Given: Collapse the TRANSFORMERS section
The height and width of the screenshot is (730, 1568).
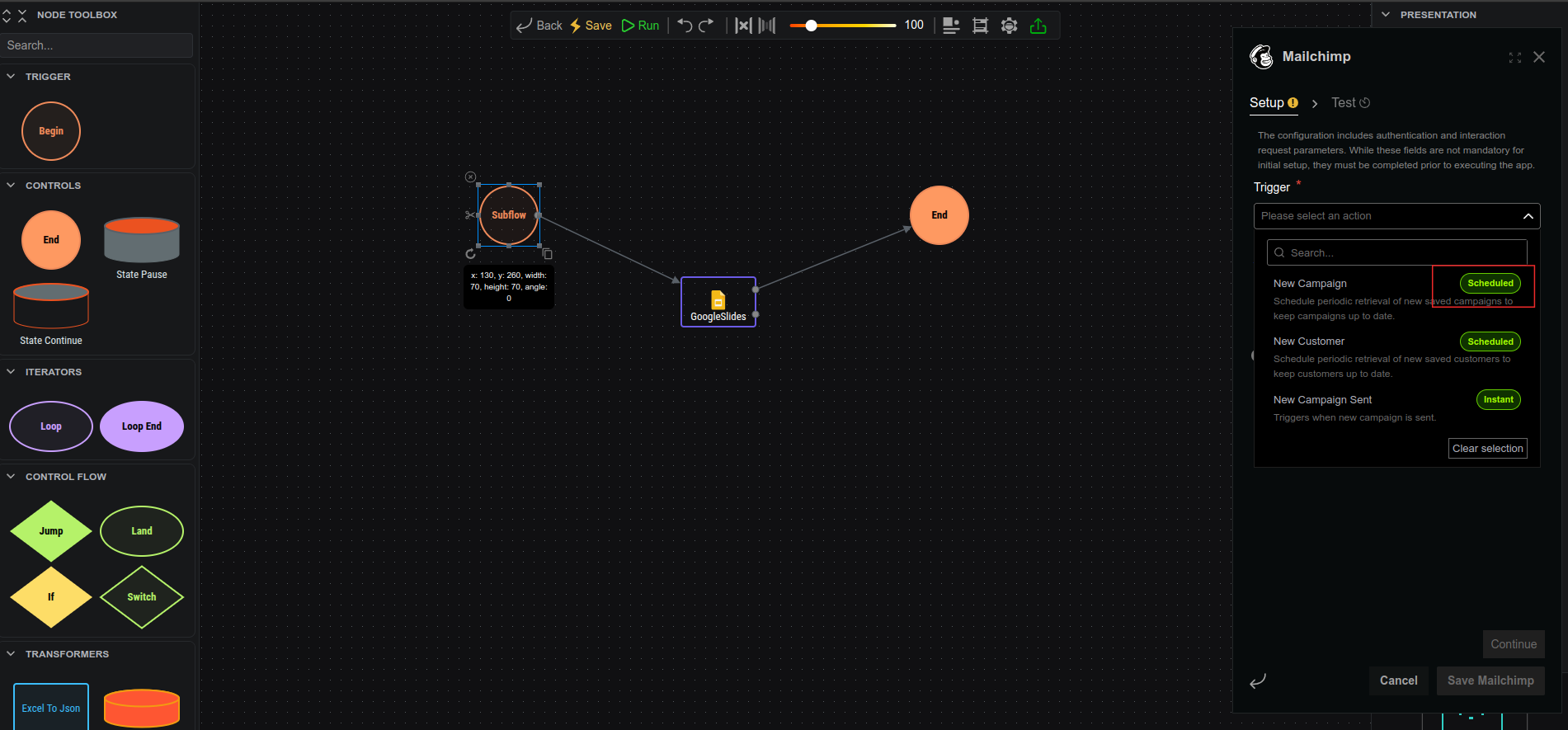Looking at the screenshot, I should [12, 653].
